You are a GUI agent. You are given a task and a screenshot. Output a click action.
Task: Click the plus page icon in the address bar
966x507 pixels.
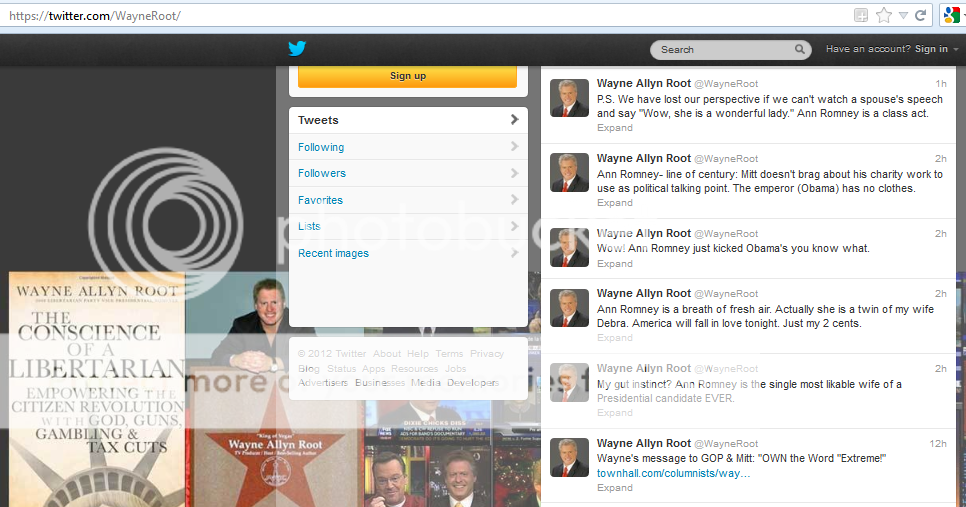click(861, 15)
